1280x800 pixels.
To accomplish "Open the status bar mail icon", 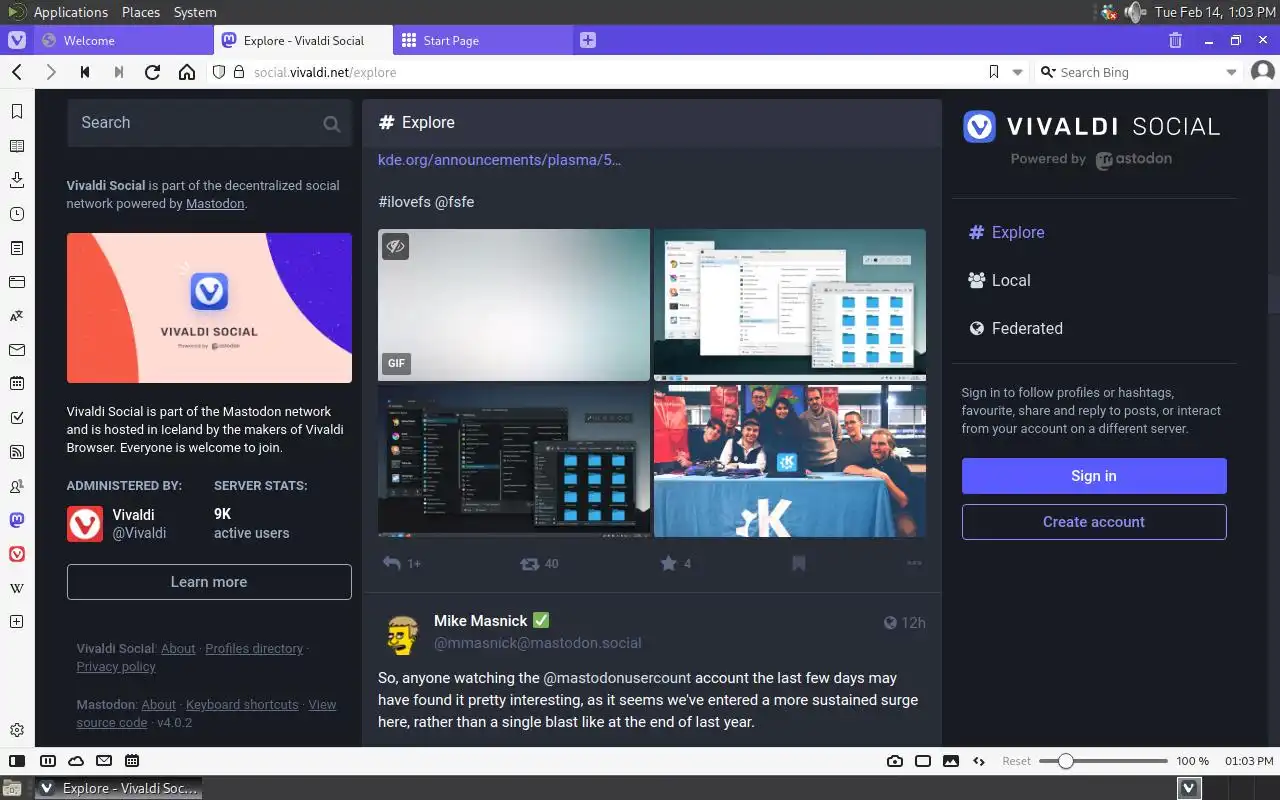I will point(104,761).
